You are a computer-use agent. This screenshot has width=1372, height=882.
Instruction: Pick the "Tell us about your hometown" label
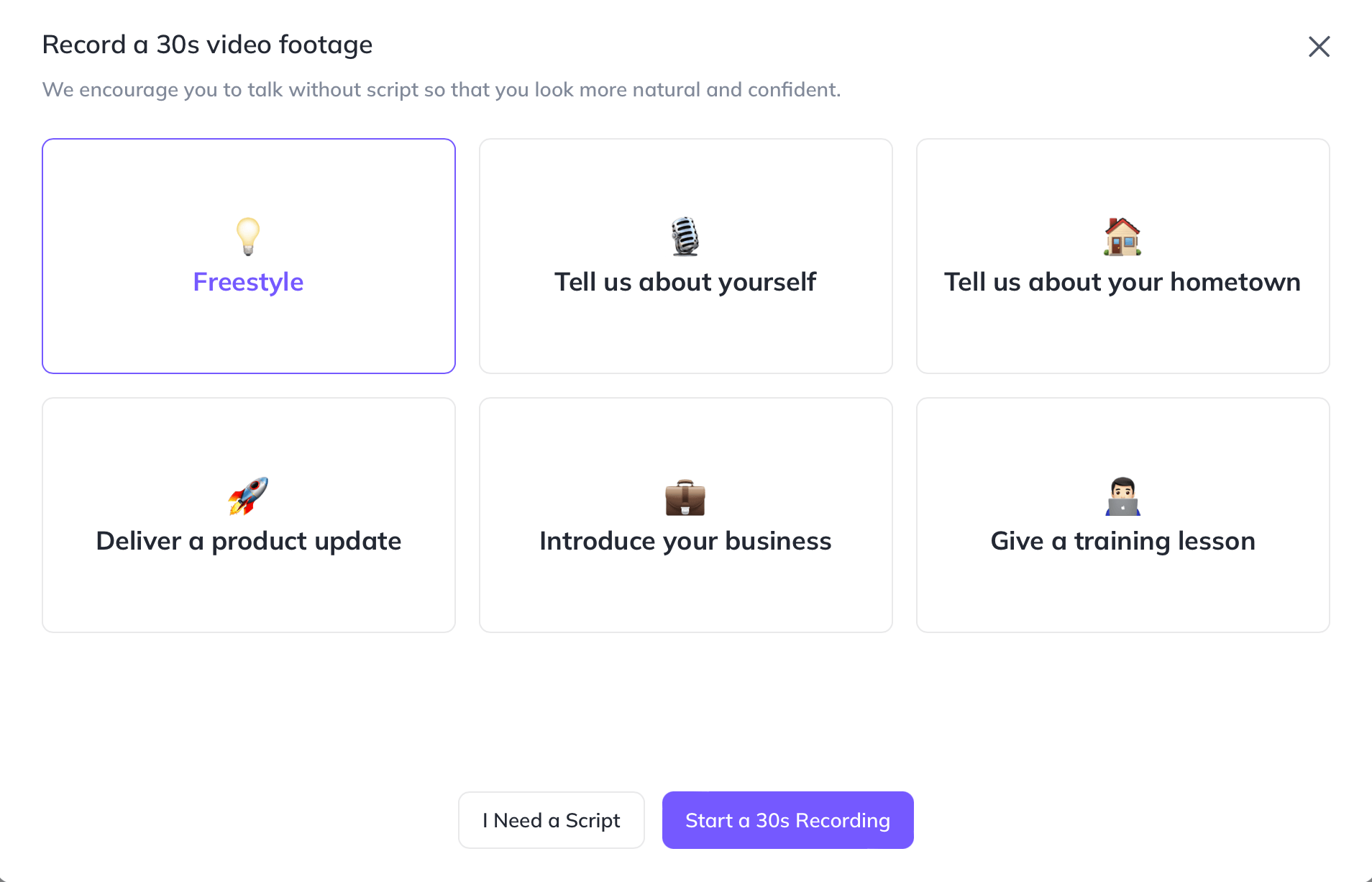(1122, 282)
